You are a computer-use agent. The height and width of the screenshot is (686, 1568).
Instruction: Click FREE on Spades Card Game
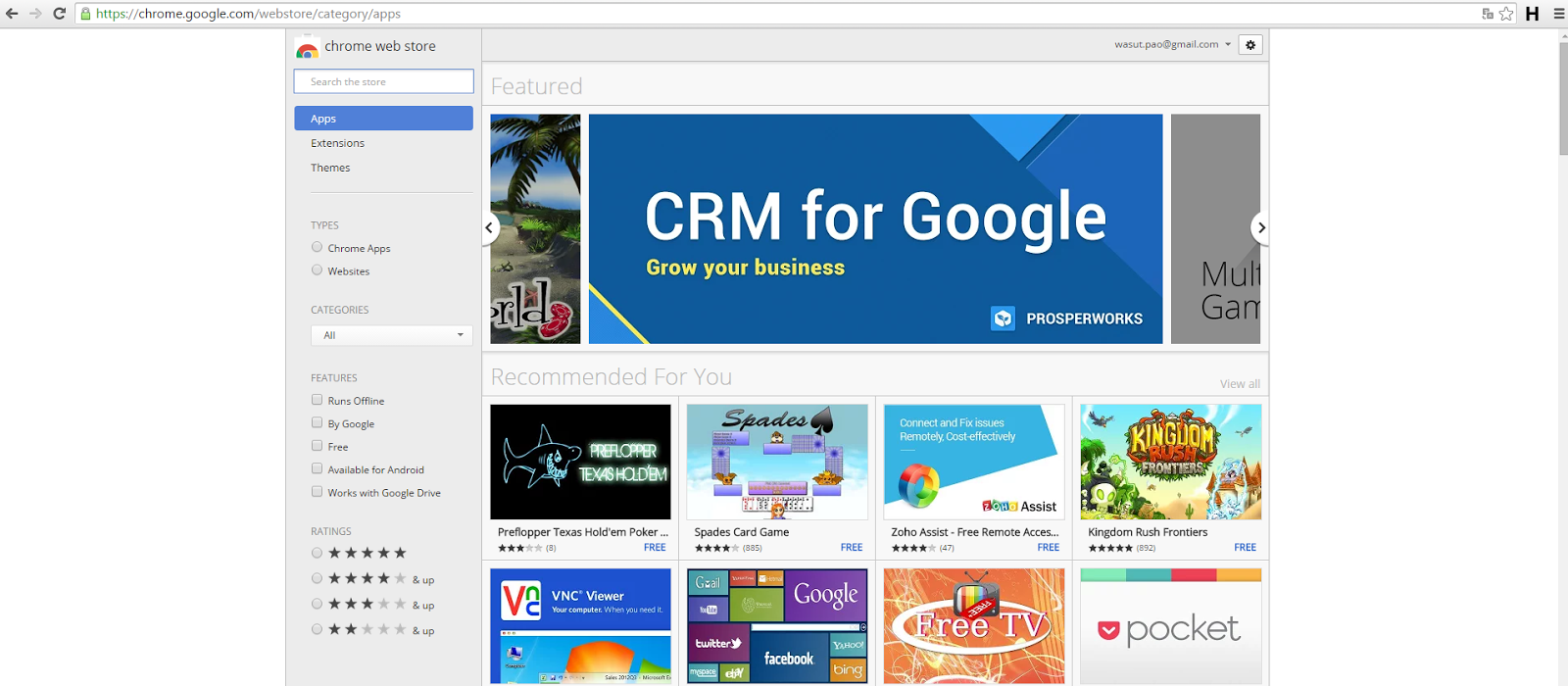[852, 548]
